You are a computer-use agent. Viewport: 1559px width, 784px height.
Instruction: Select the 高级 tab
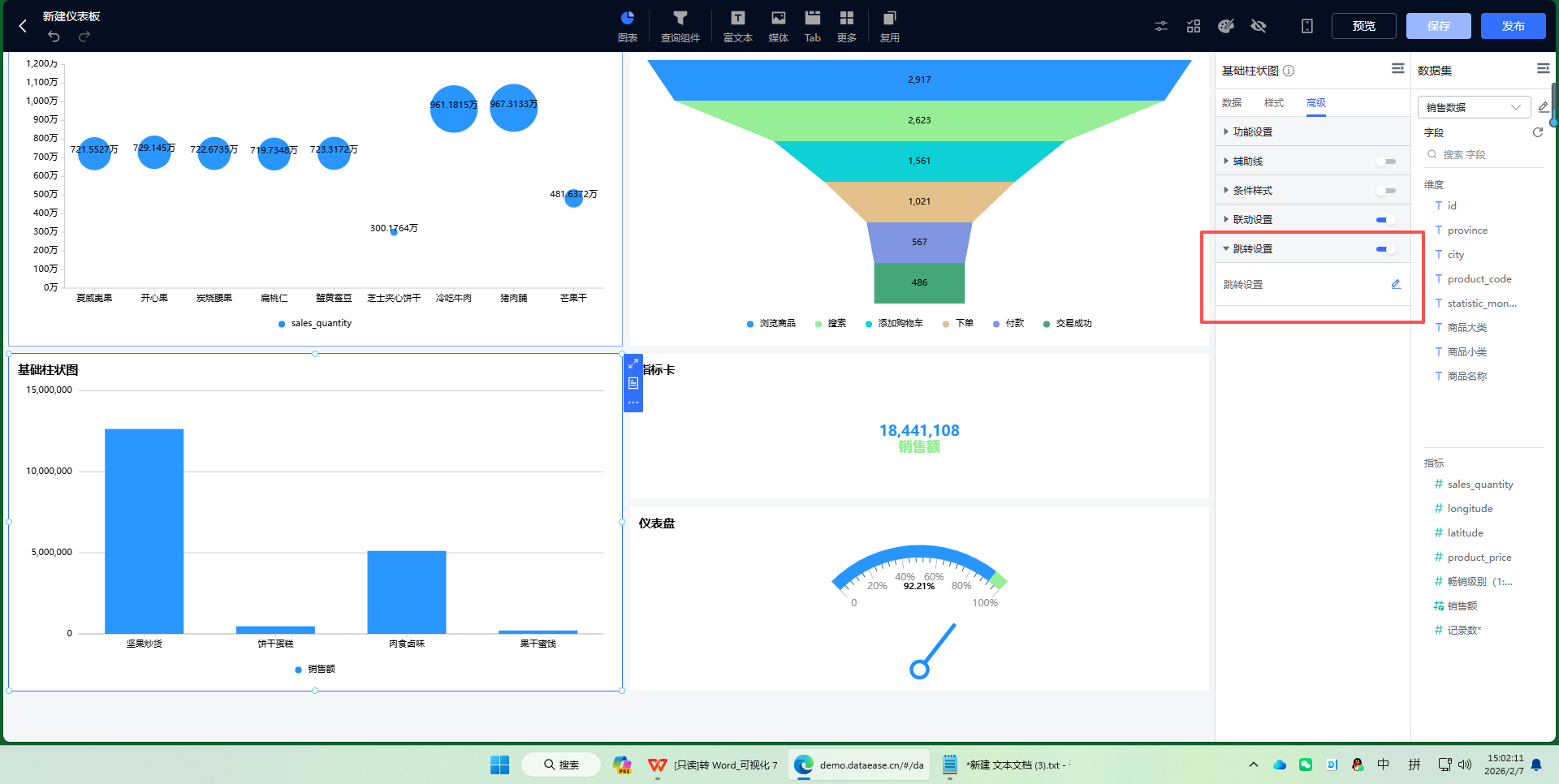pyautogui.click(x=1316, y=103)
